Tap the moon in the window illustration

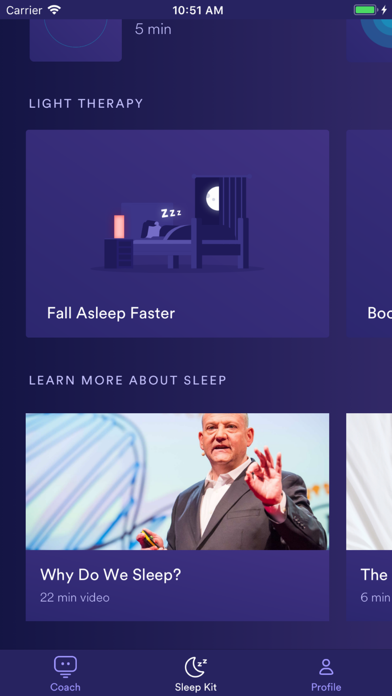(213, 198)
